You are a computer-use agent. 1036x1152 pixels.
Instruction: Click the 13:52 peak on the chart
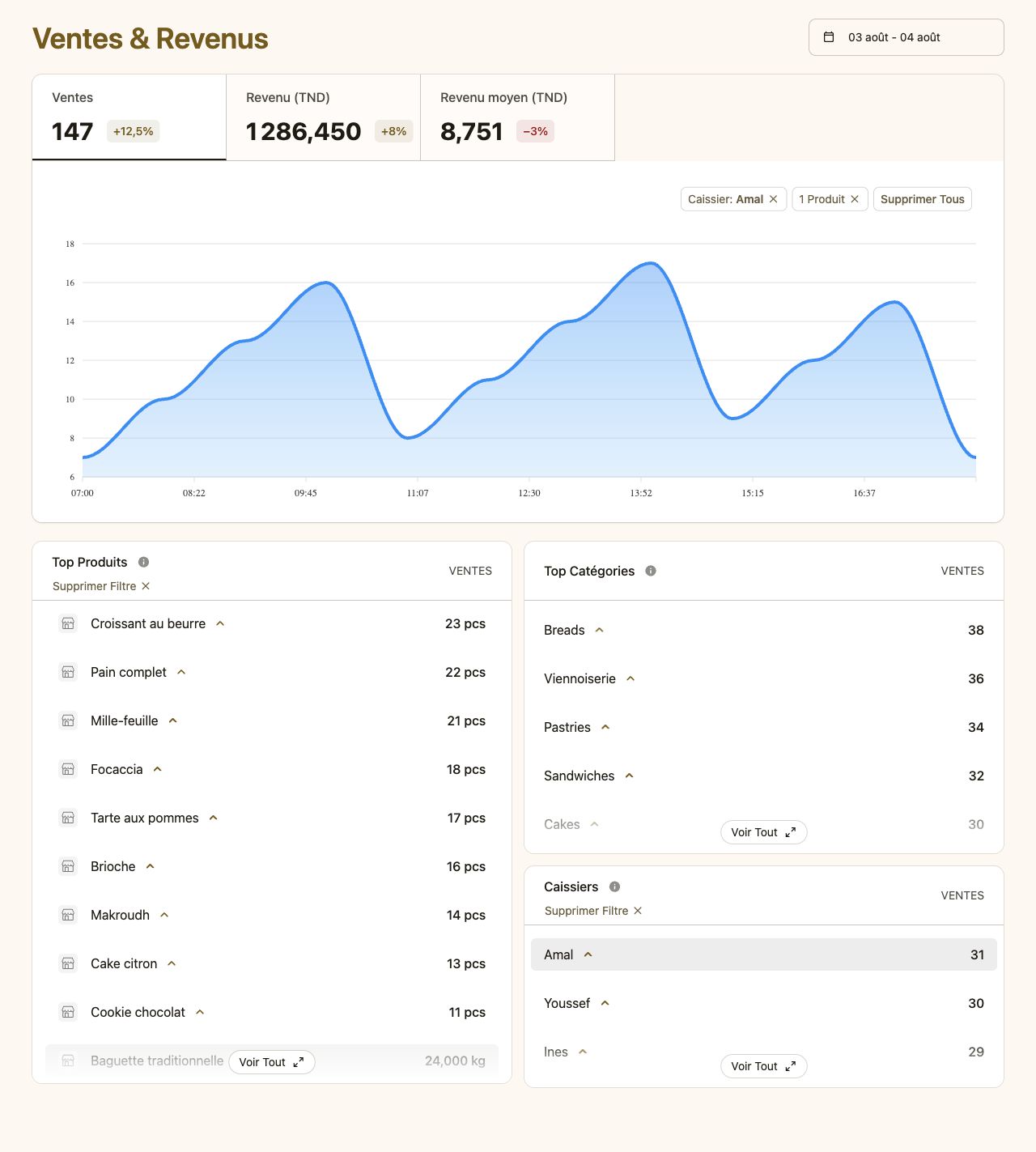point(652,263)
